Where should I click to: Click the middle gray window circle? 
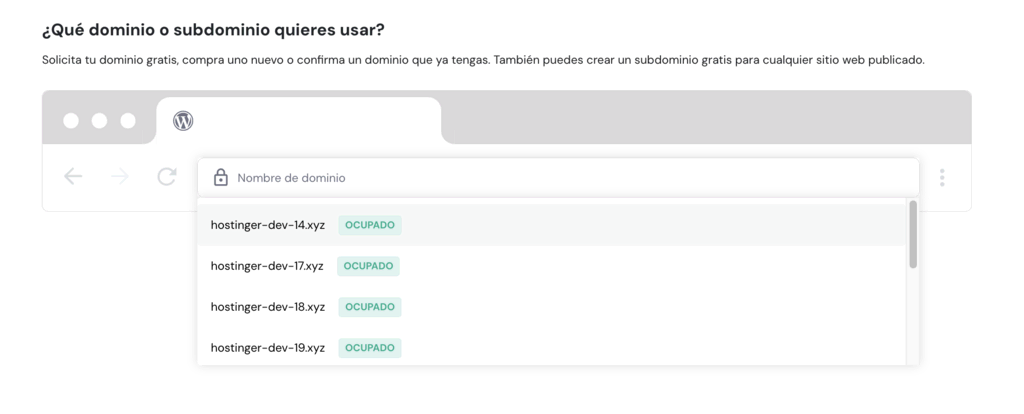(x=99, y=121)
